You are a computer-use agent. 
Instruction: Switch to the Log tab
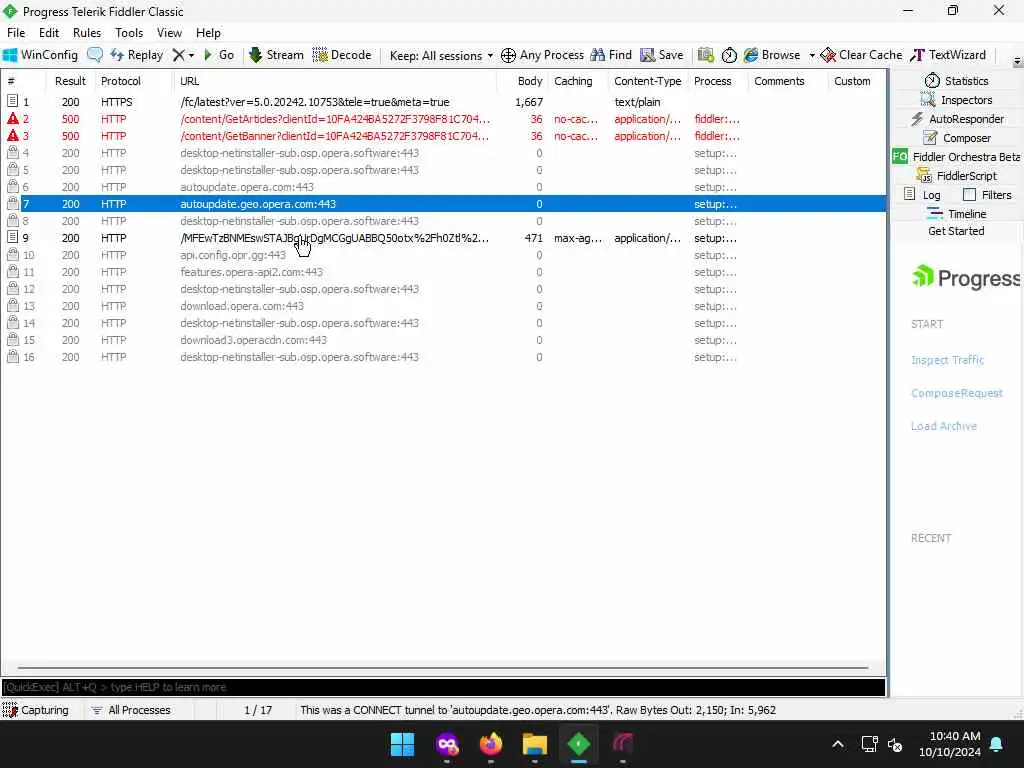pos(923,195)
